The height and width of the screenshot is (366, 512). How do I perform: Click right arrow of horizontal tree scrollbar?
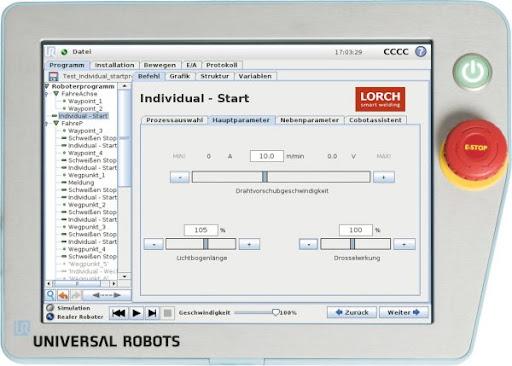tap(114, 284)
